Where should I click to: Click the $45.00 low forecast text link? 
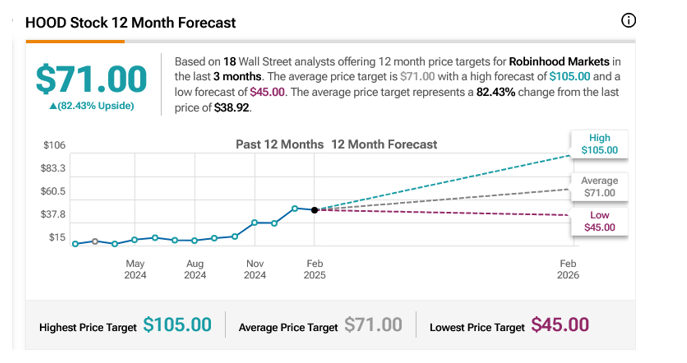tap(267, 92)
